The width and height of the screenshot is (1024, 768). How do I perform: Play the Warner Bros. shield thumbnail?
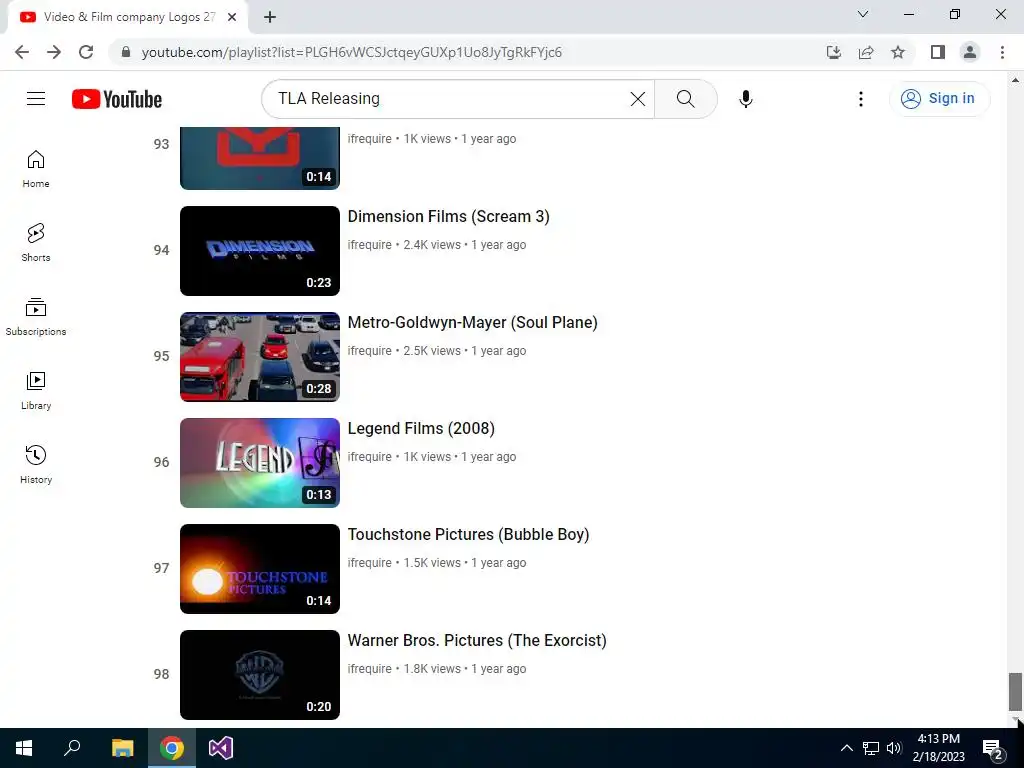[x=260, y=675]
